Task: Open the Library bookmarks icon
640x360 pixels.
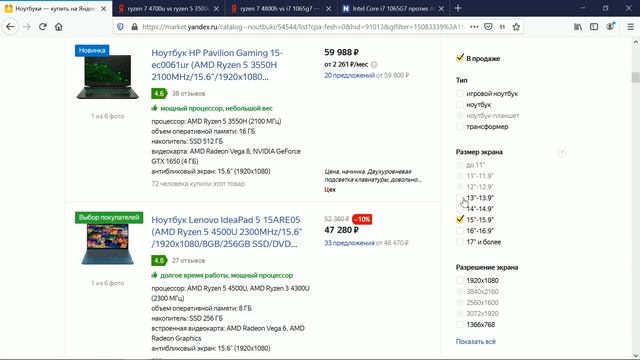Action: [578, 27]
